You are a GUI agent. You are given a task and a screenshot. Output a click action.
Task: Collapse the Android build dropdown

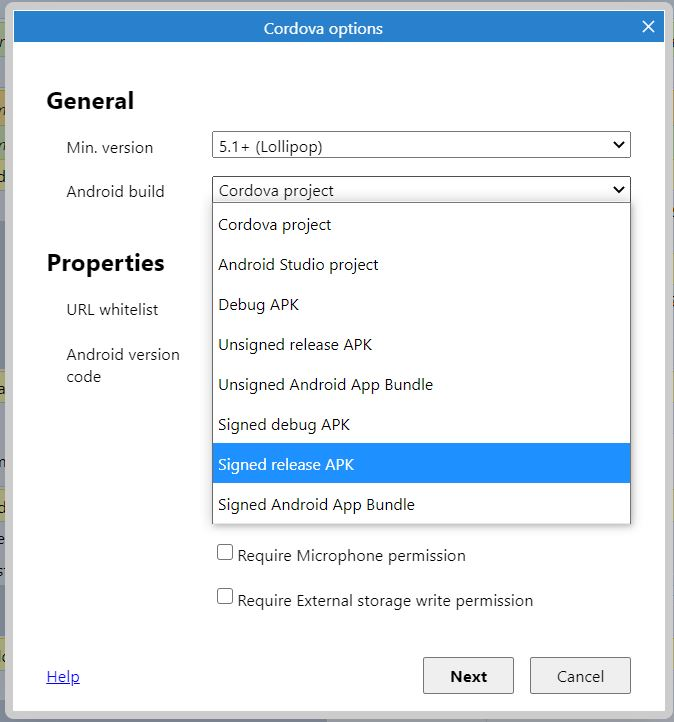(421, 190)
